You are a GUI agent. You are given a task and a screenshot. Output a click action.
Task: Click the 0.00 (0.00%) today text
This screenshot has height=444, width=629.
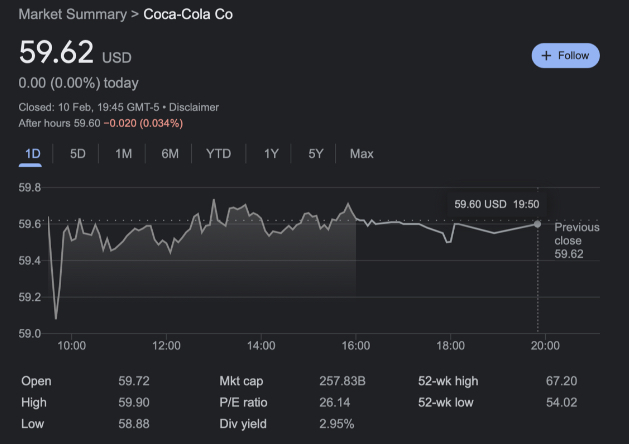(79, 83)
